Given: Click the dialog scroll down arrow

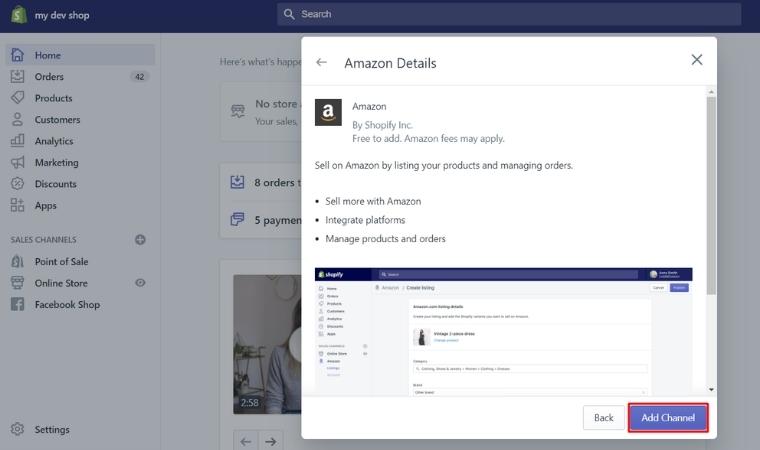Looking at the screenshot, I should click(x=711, y=389).
